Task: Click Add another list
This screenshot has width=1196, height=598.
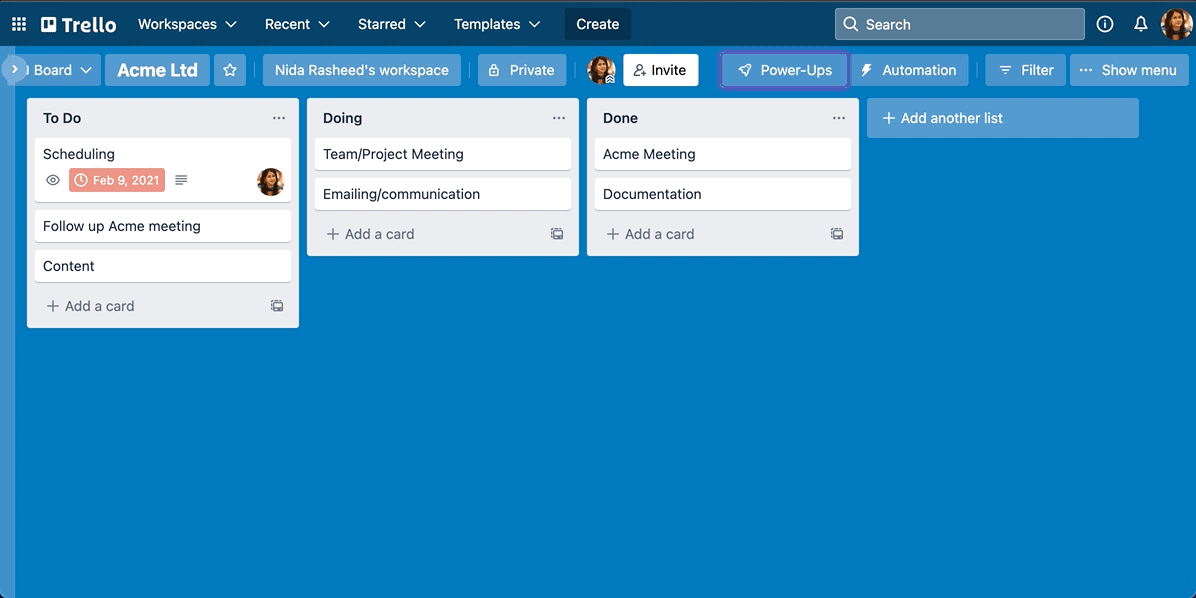Action: coord(1002,118)
